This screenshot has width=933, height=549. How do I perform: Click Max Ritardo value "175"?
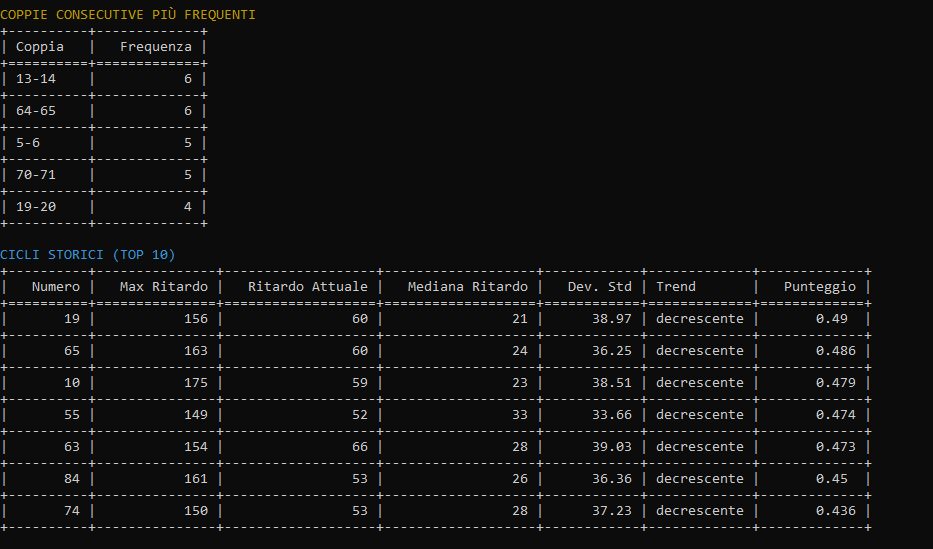[x=196, y=383]
